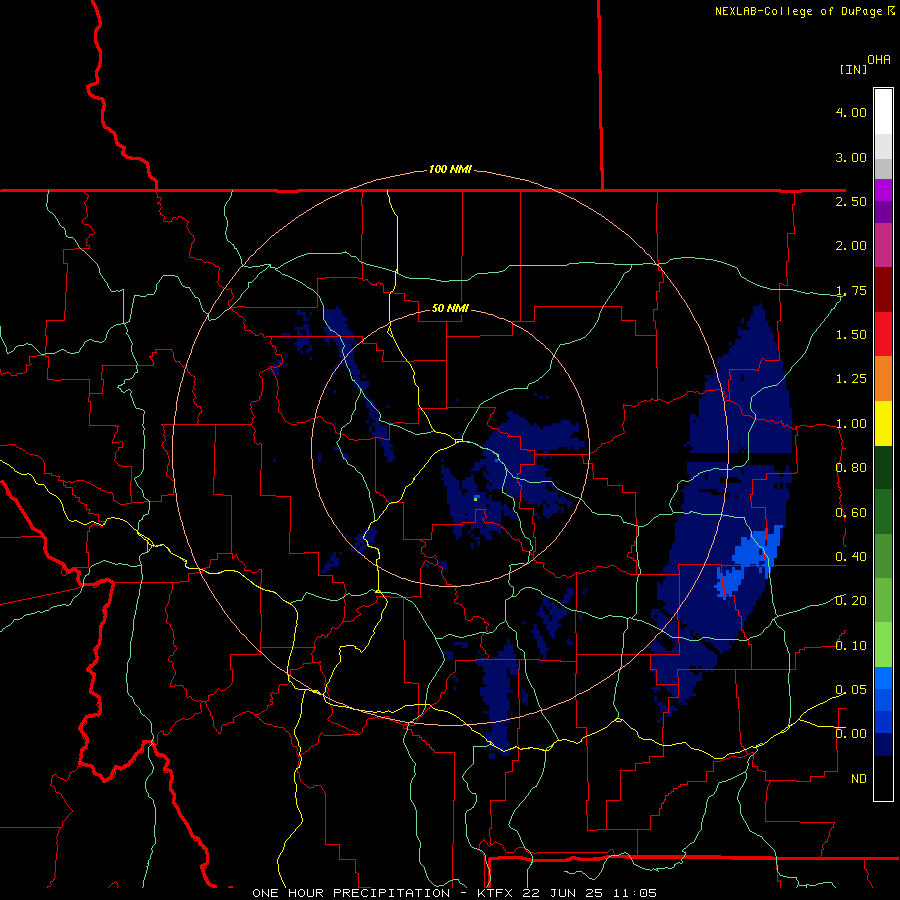Select the pink-magenta legend swatch above 2.00

point(883,245)
